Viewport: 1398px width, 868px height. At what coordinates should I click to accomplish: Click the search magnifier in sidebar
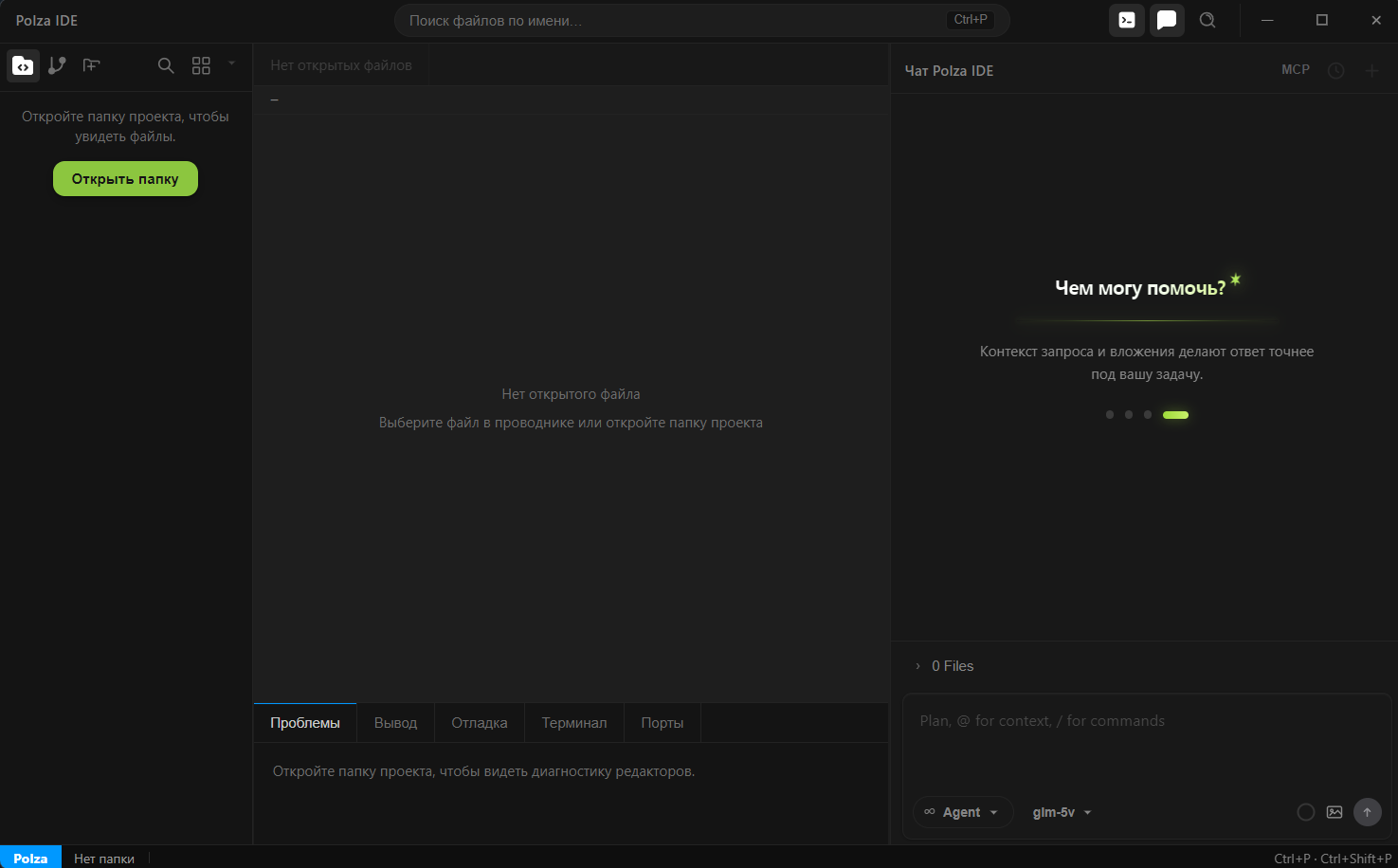166,65
